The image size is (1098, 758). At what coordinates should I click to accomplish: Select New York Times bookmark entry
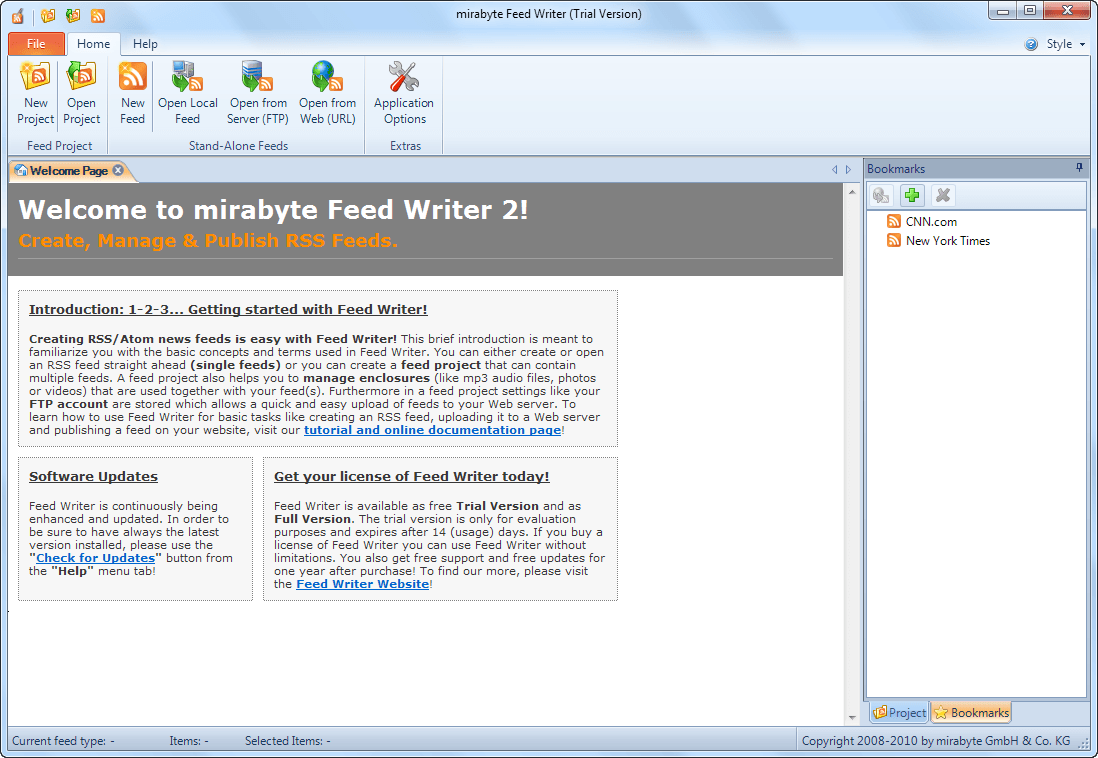[947, 240]
